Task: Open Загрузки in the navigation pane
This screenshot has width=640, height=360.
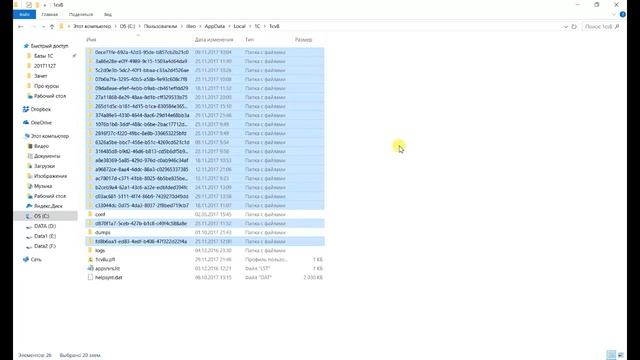Action: tap(44, 166)
